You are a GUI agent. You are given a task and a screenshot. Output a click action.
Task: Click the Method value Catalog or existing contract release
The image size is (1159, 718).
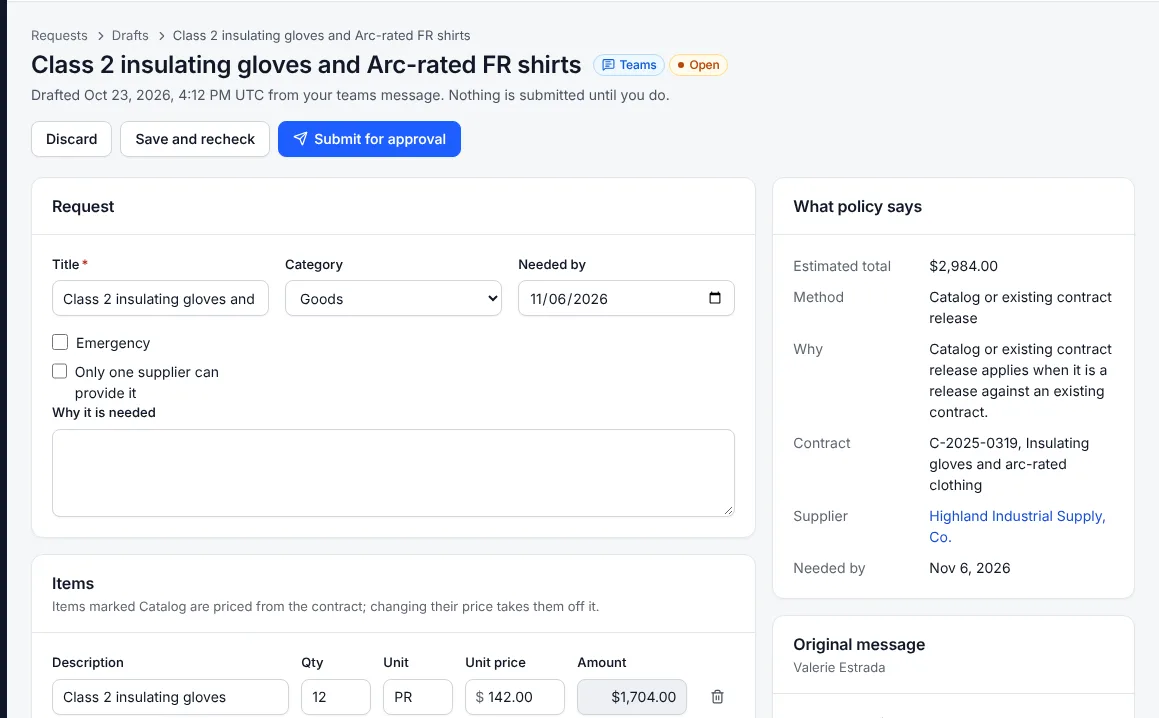(1020, 308)
